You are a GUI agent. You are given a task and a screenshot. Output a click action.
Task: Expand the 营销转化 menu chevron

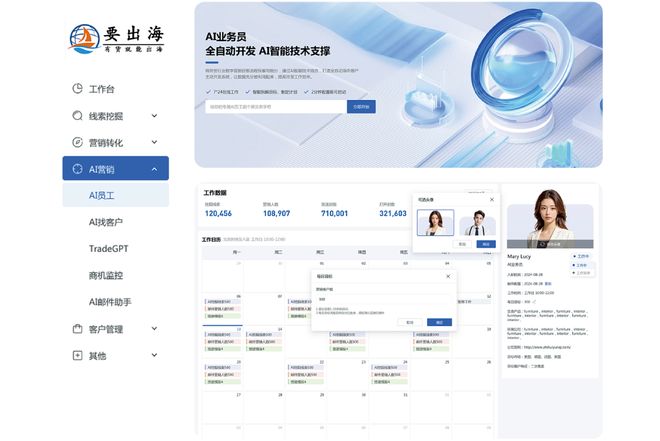click(154, 142)
